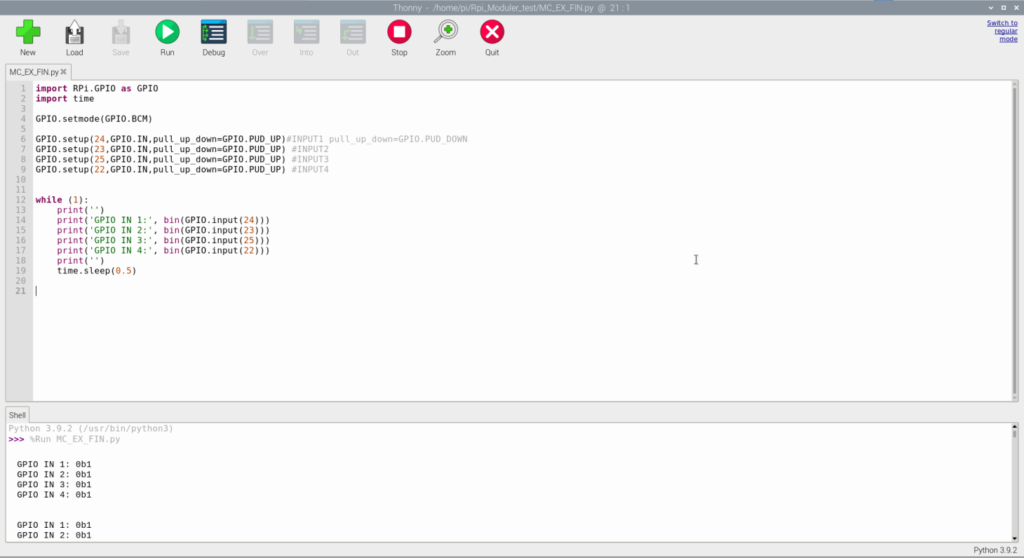
Task: Click the Save toolbar icon
Action: [120, 33]
